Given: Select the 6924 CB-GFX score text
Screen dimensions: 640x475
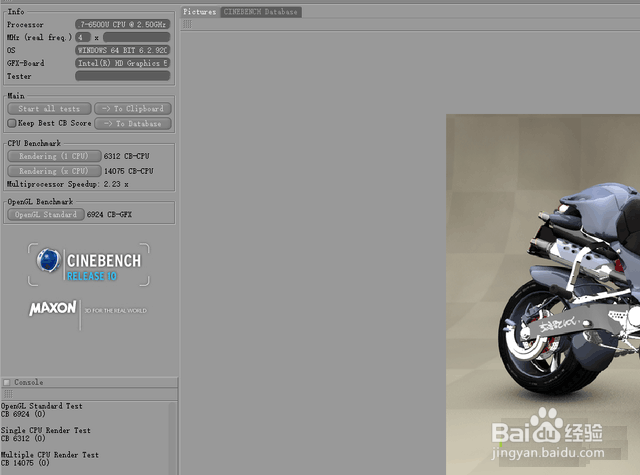Looking at the screenshot, I should (x=109, y=215).
